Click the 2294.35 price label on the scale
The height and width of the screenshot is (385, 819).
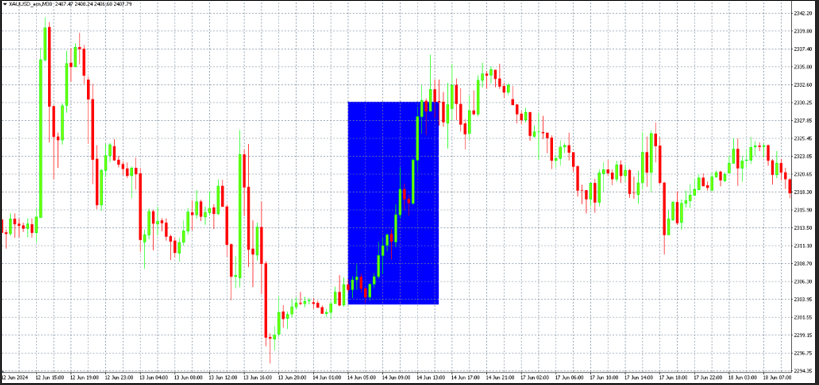pyautogui.click(x=803, y=371)
